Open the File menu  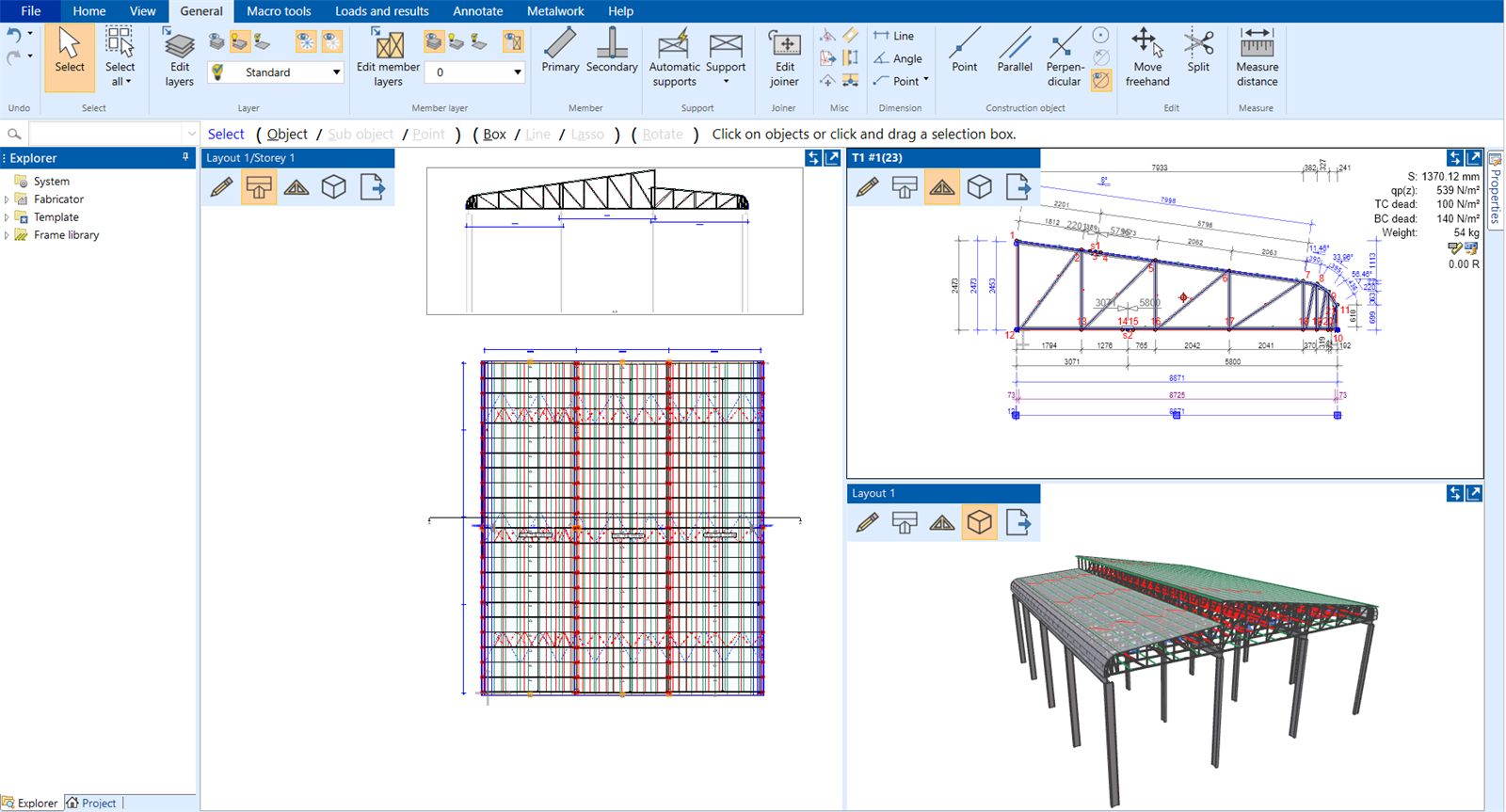(31, 11)
